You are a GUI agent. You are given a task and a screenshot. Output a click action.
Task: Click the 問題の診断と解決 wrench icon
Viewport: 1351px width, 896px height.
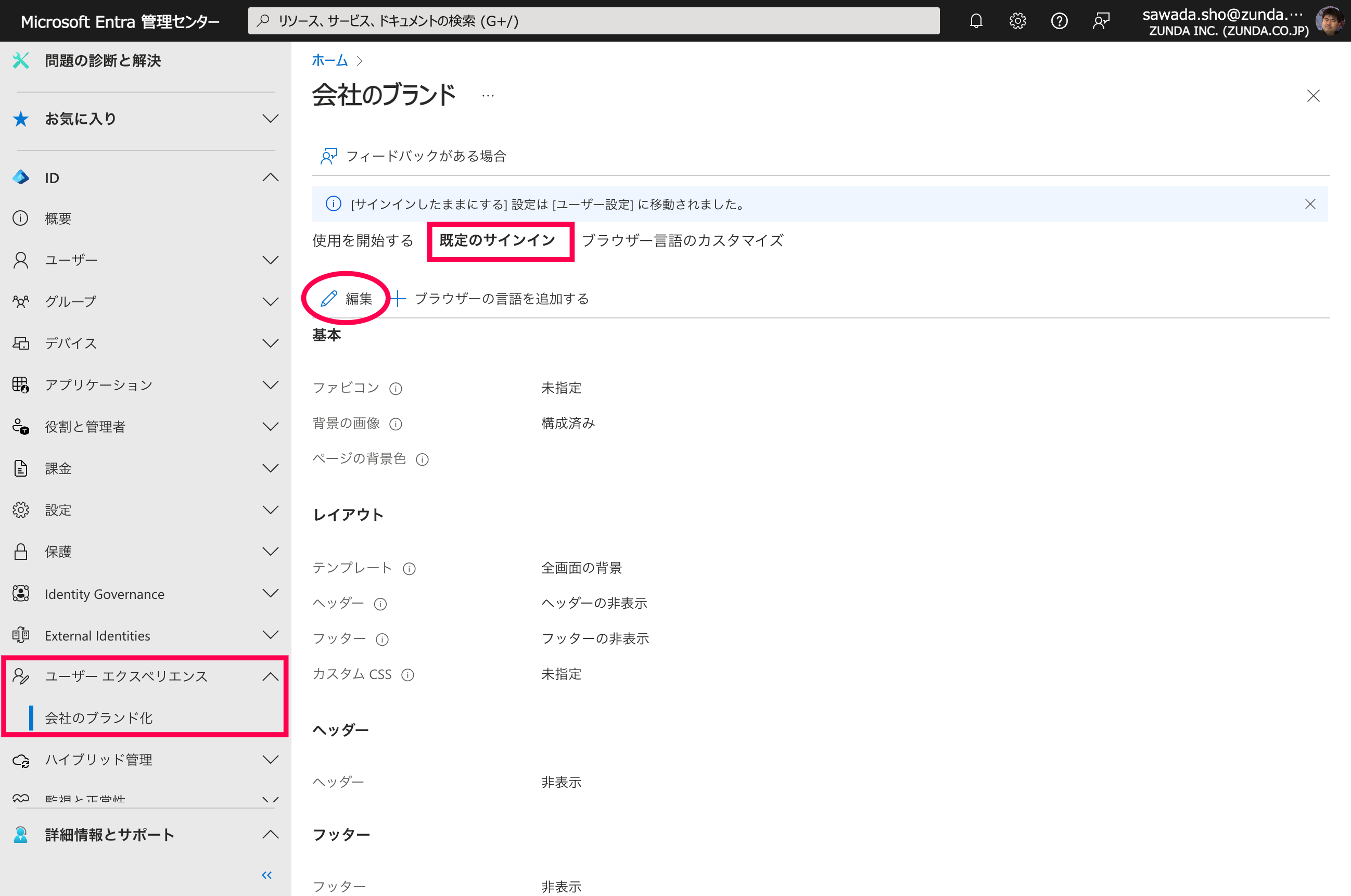[x=21, y=60]
